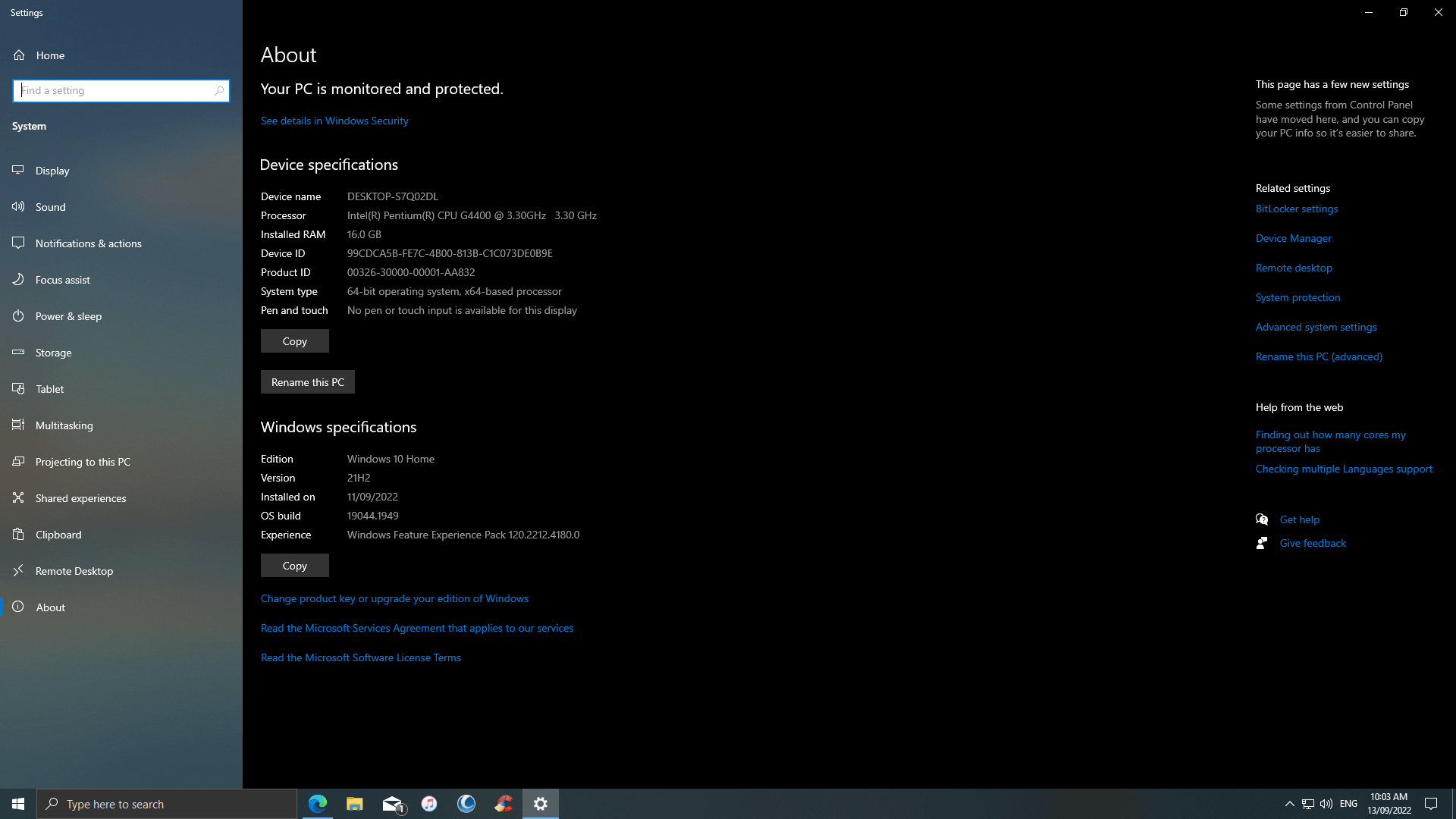Screen dimensions: 1456x819
Task: Open Finding out how many cores link
Action: click(x=1331, y=441)
